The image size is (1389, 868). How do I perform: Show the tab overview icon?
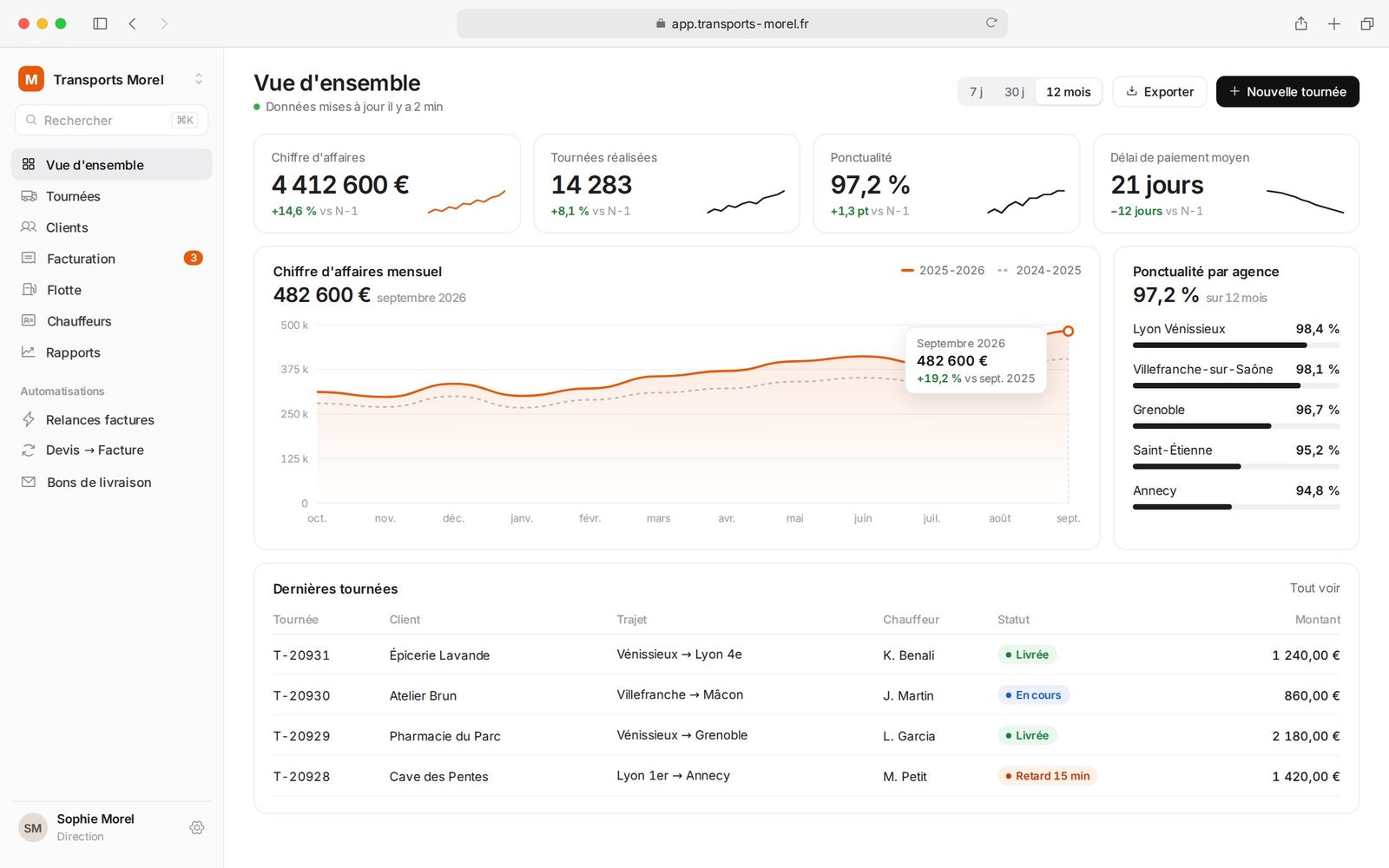click(x=1367, y=23)
